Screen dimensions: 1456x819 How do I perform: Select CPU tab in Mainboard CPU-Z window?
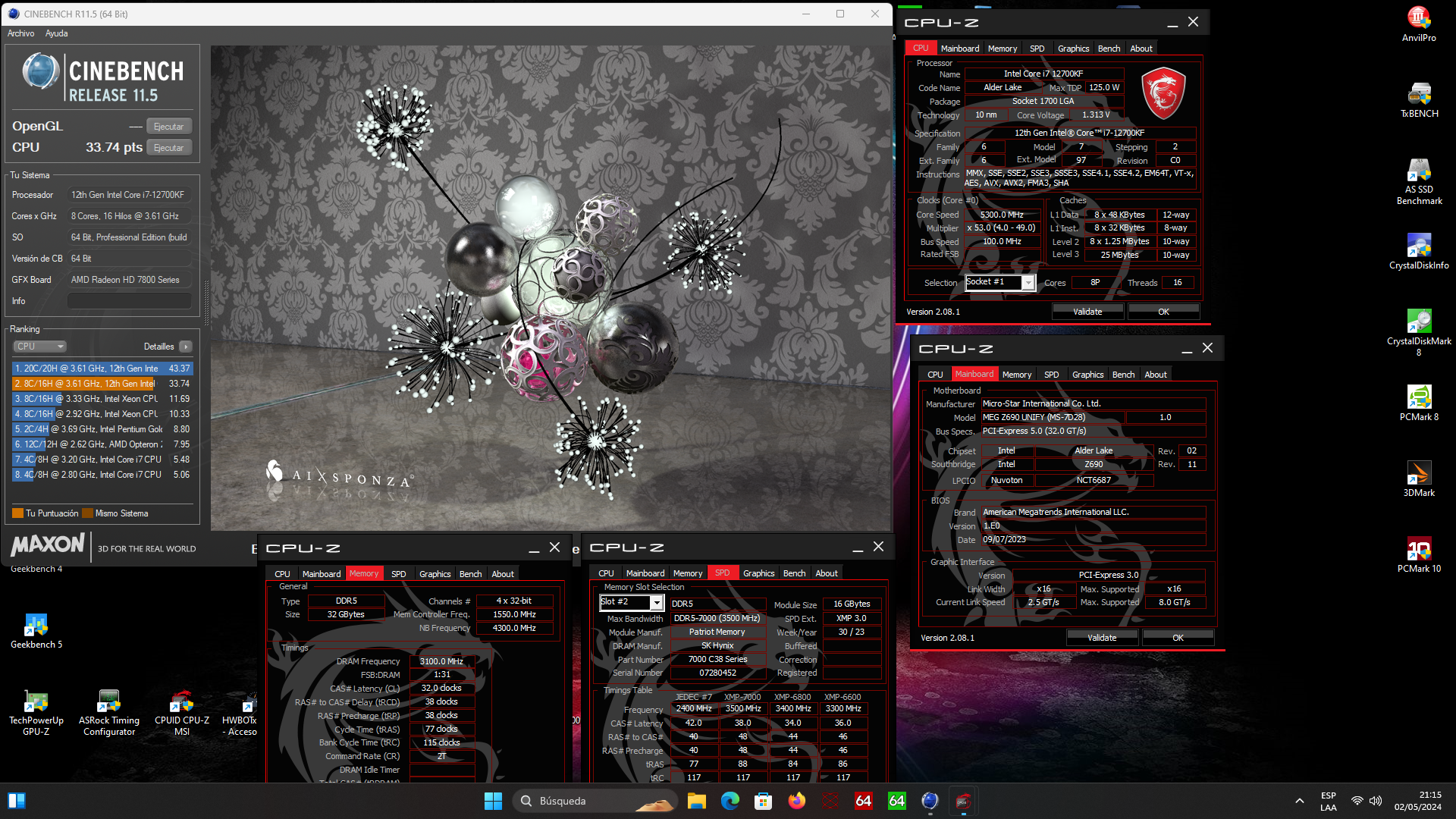tap(935, 375)
